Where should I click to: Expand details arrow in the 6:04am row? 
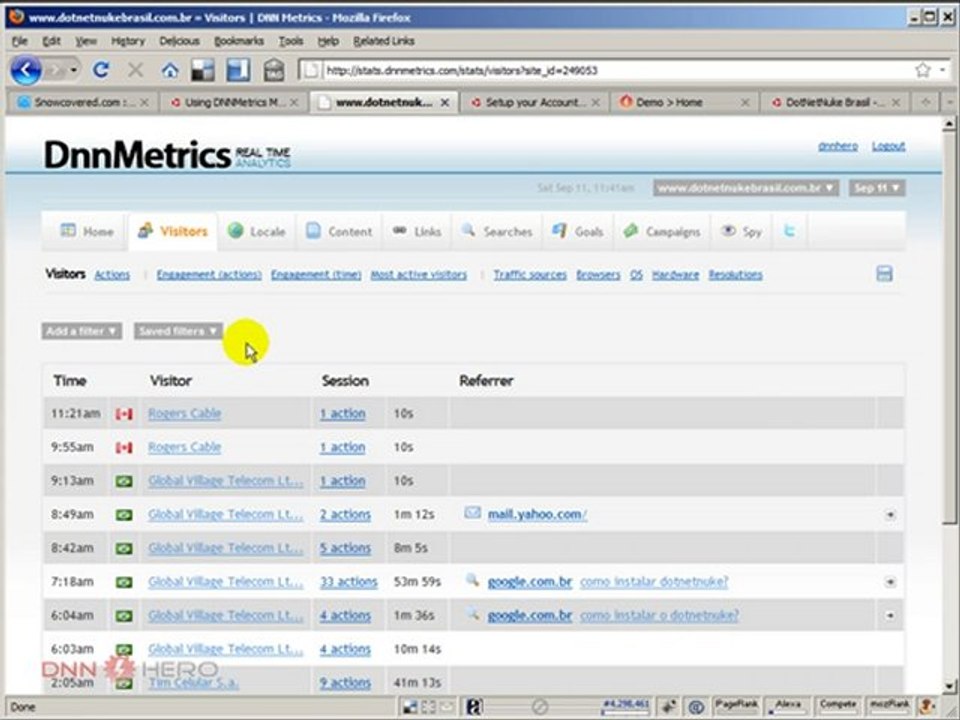[890, 615]
